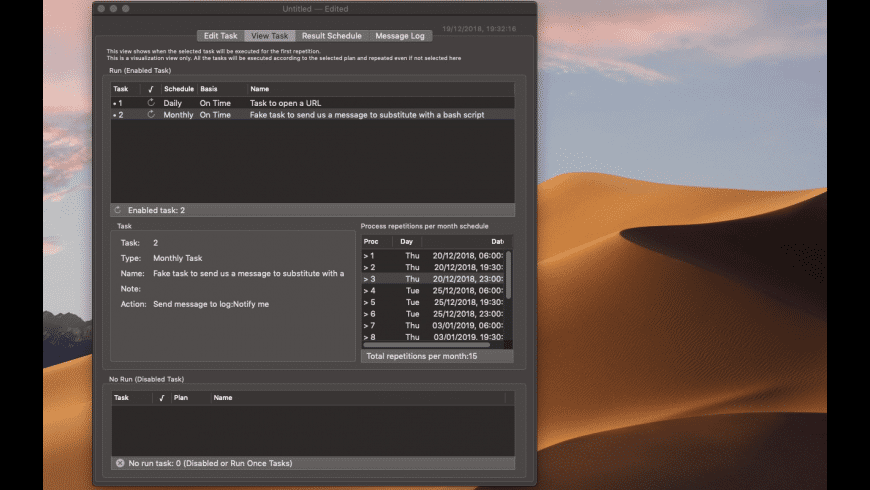The image size is (870, 490).
Task: Switch to the Edit Task tab
Action: click(x=220, y=36)
